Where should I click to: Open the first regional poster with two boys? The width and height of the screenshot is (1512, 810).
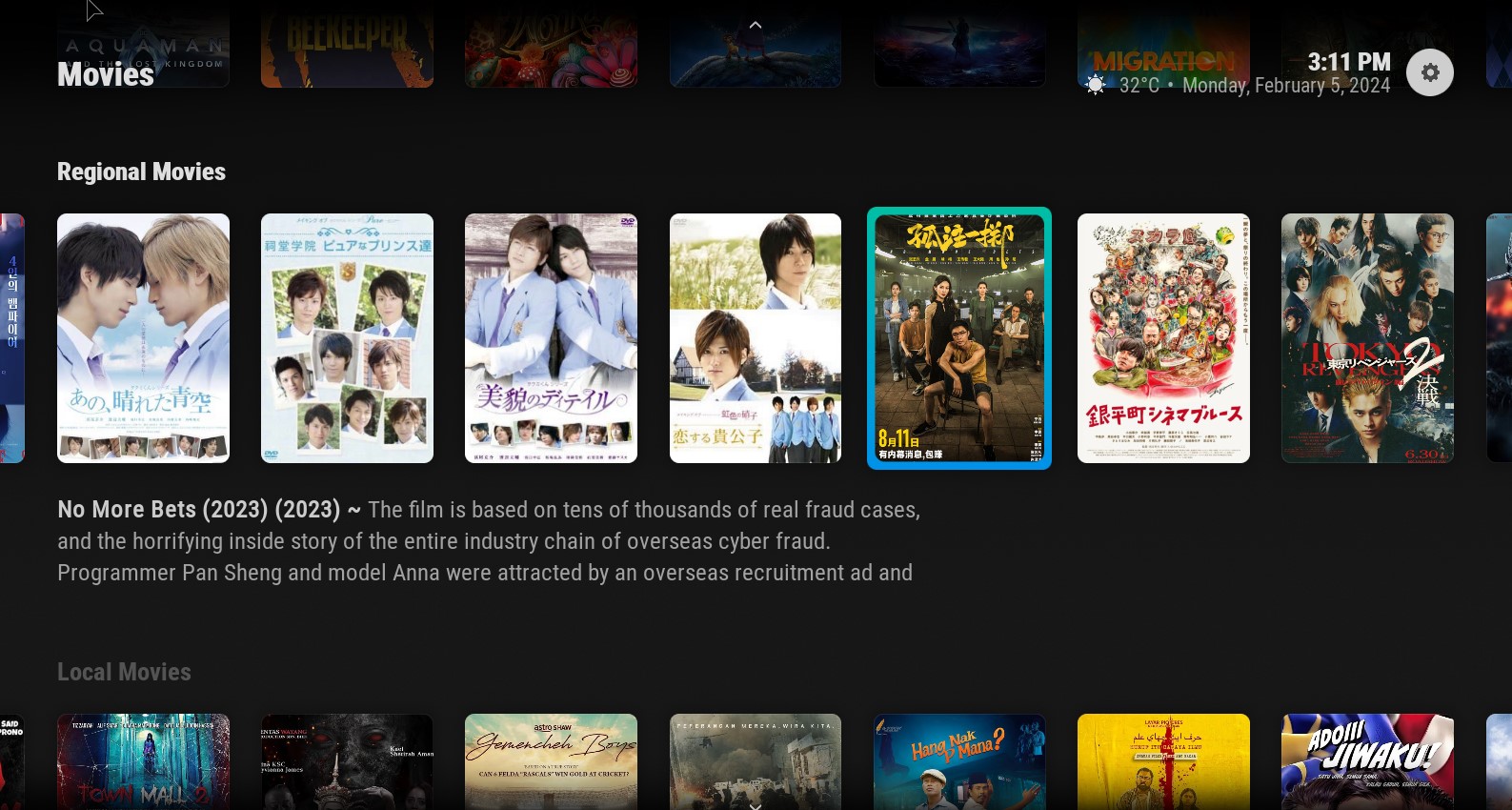point(143,338)
